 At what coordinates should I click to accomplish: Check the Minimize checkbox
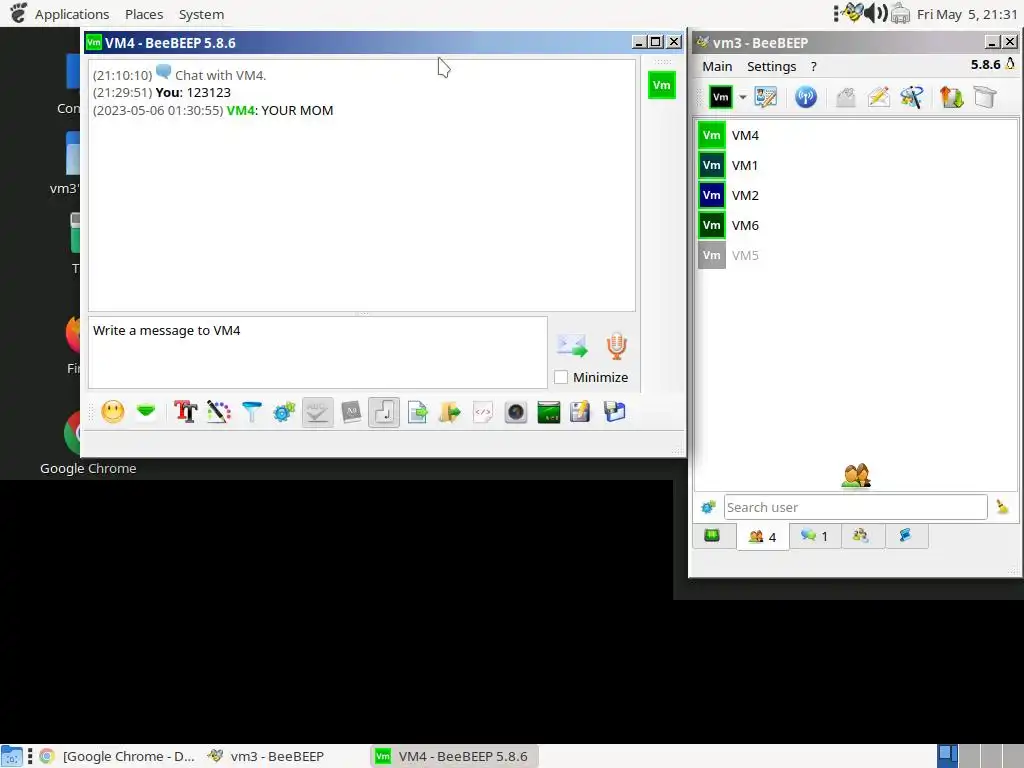[x=561, y=377]
